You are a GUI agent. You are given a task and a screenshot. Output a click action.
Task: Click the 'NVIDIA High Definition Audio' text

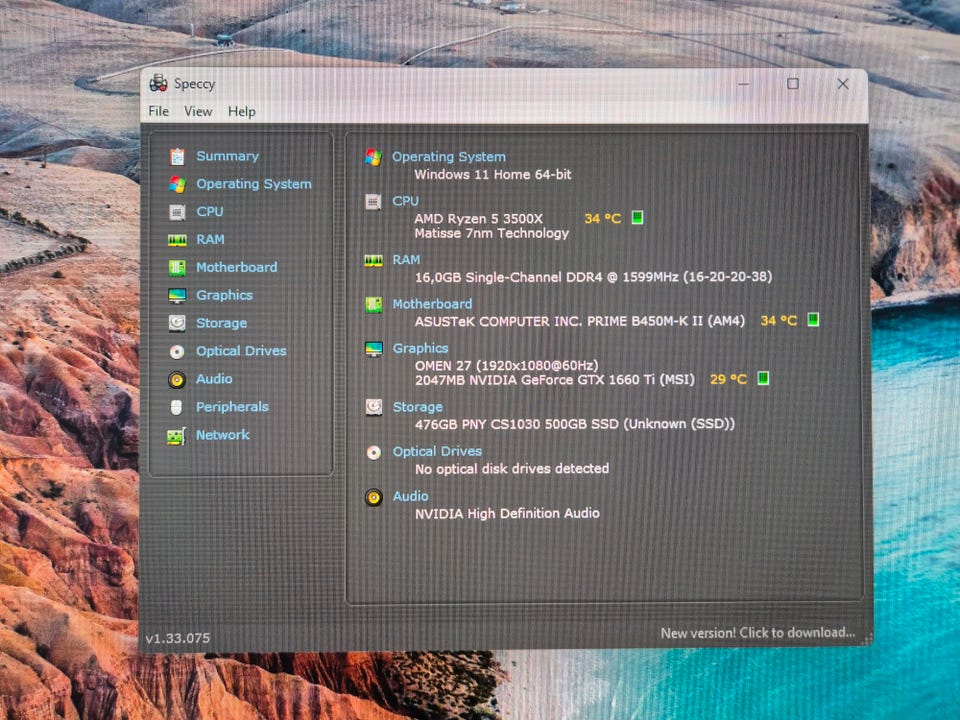(x=507, y=514)
